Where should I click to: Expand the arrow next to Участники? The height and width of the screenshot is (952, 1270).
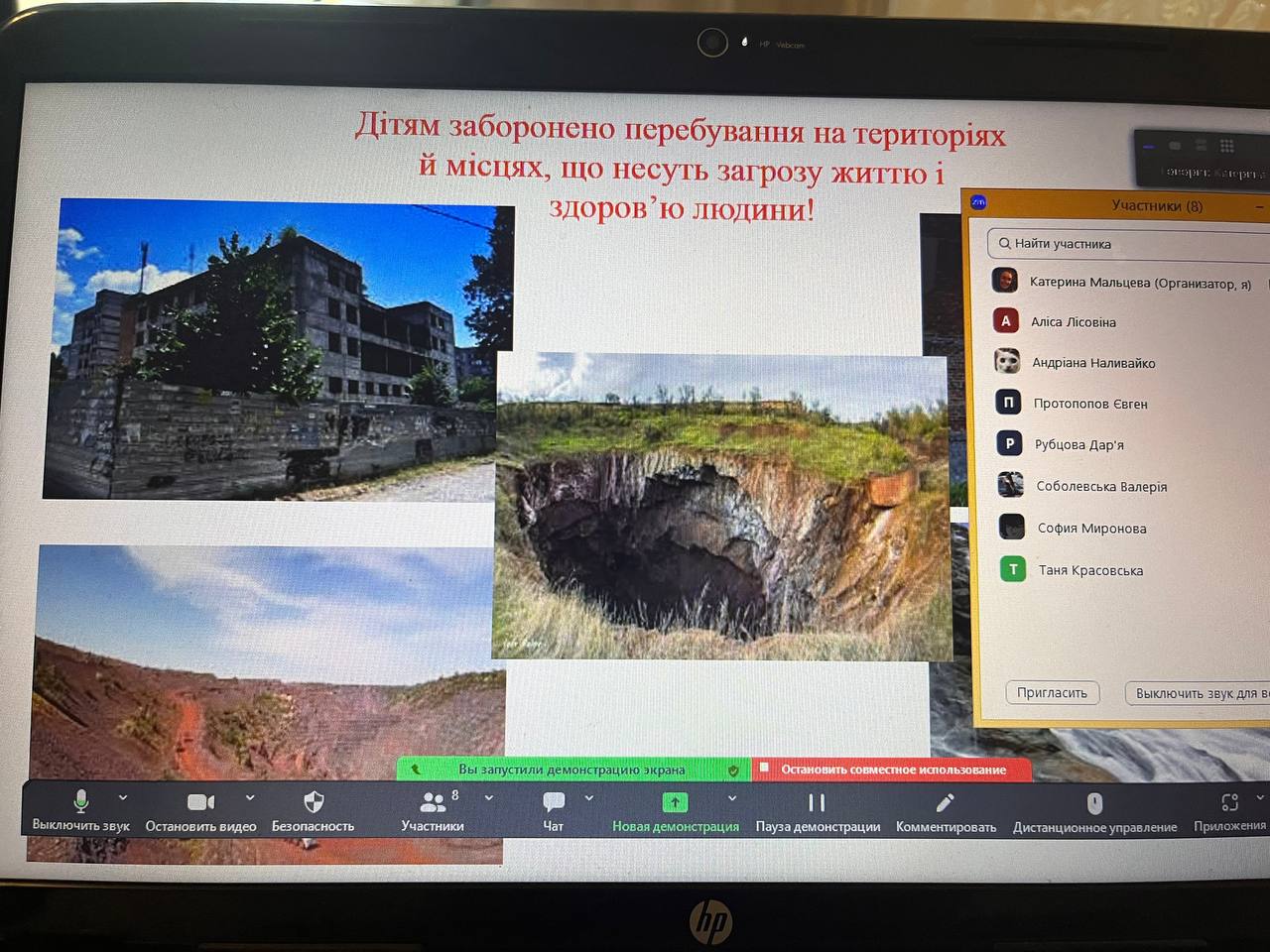click(x=489, y=797)
